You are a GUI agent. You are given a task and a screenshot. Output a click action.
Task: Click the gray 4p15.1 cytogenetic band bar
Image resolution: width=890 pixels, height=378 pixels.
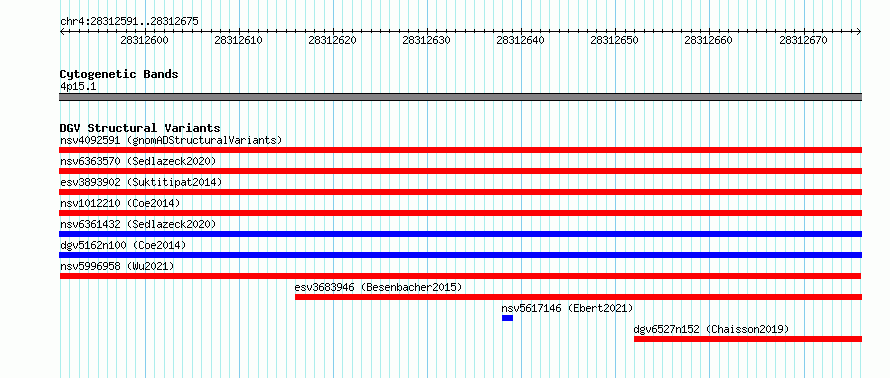(460, 97)
